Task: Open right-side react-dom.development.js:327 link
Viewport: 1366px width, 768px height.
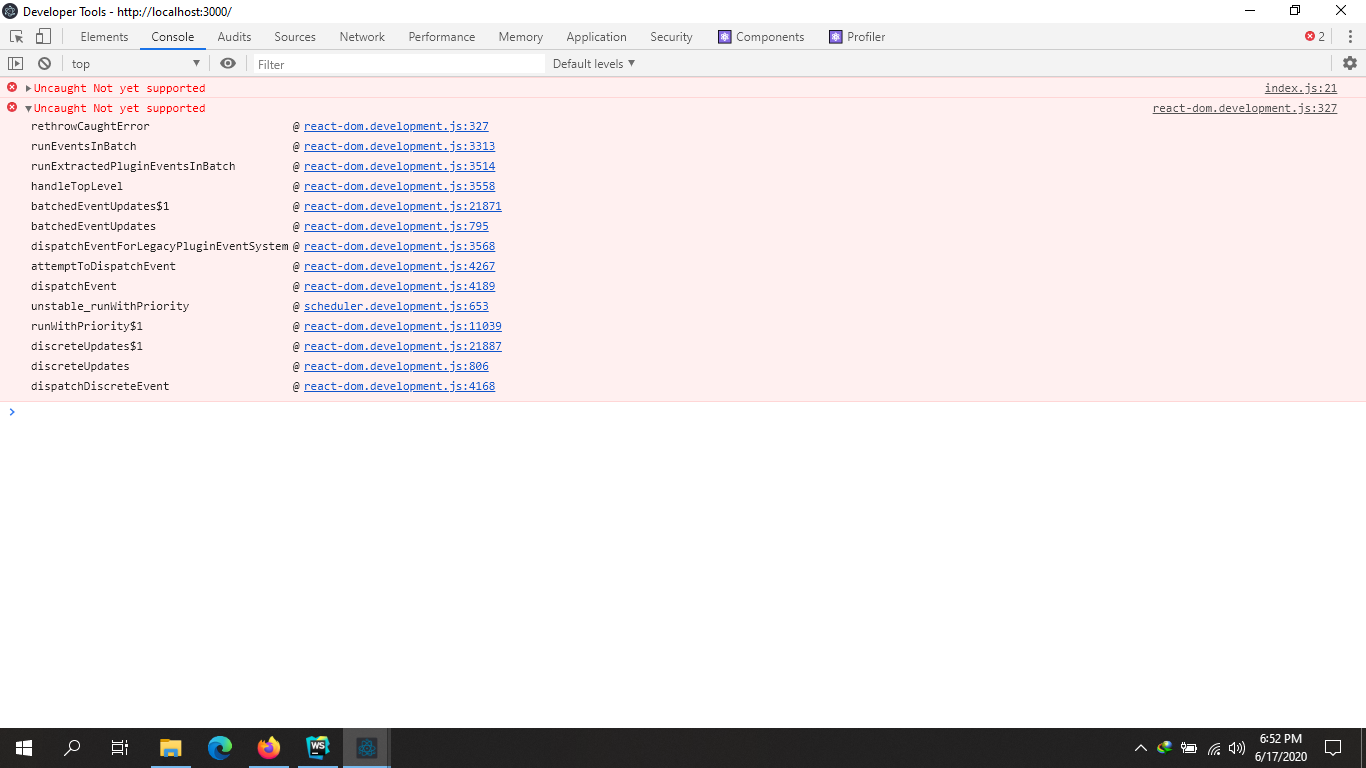Action: 1245,108
